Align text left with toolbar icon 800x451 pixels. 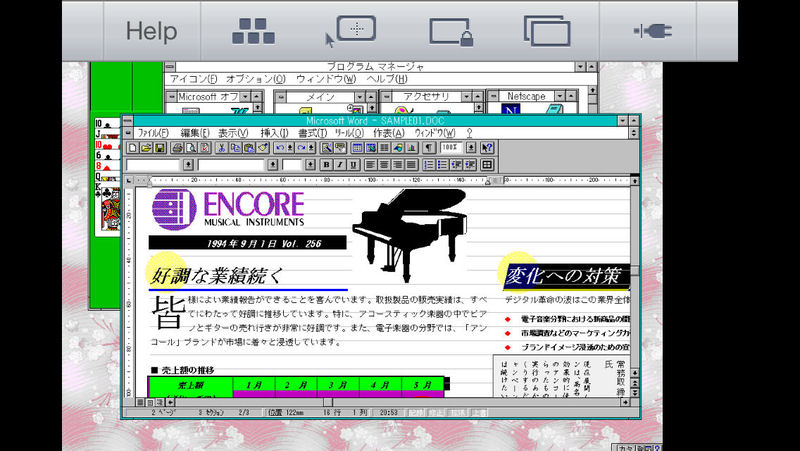coord(370,165)
